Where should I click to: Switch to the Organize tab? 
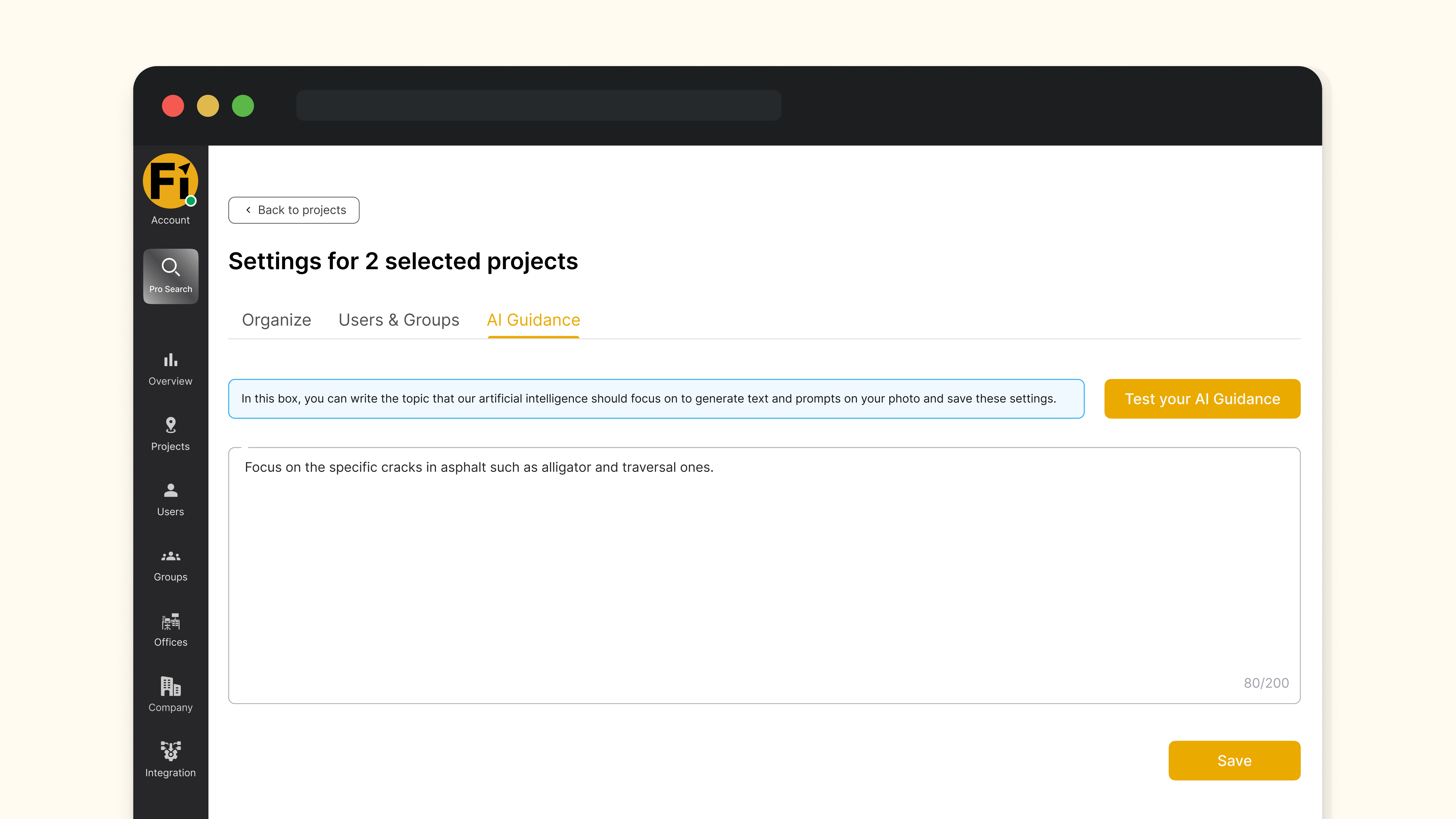(276, 320)
